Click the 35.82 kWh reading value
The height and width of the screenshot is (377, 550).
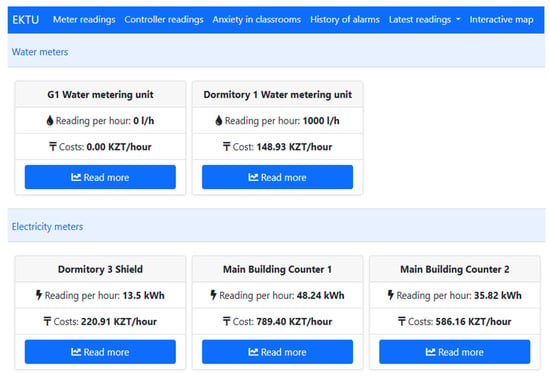click(498, 295)
